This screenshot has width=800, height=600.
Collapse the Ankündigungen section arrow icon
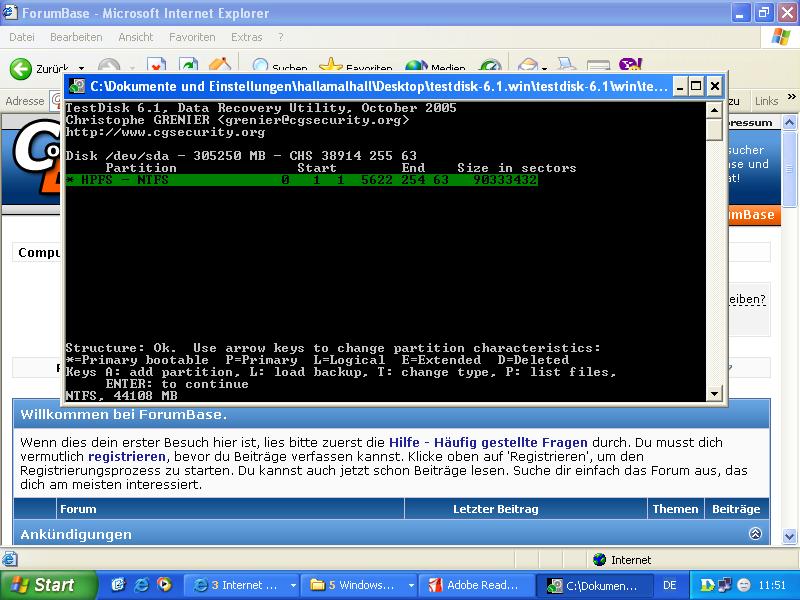(x=755, y=534)
